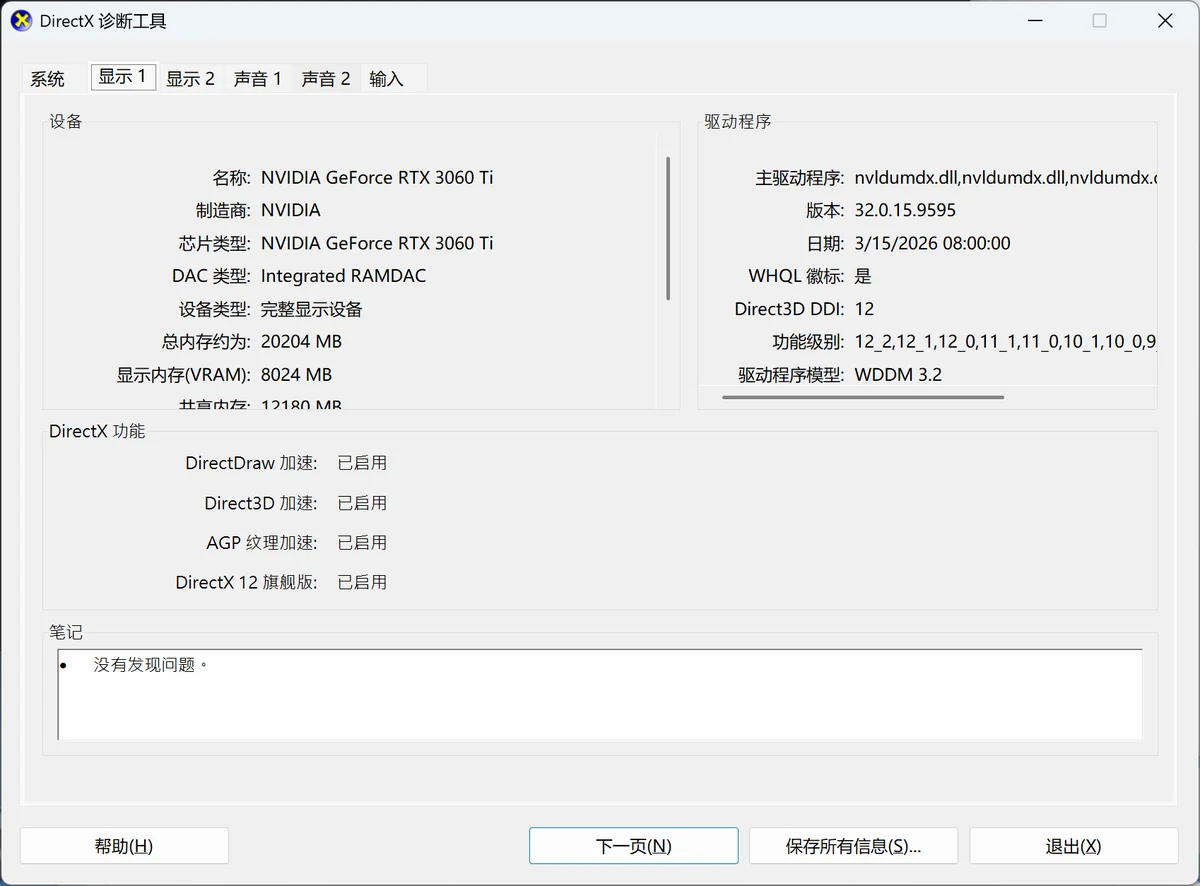Click the Direct3D DDI value 12

point(864,309)
